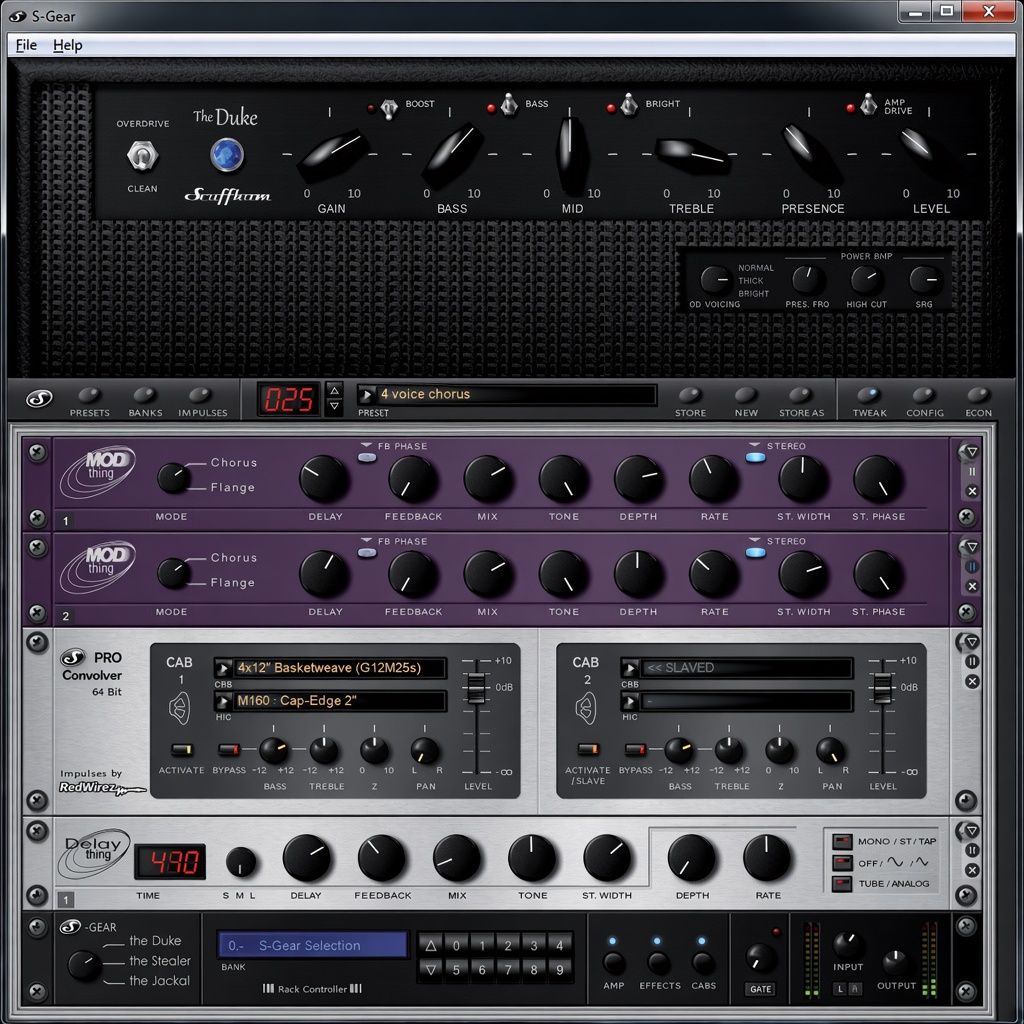Flip the Overdrive/Clean toggle switch
The image size is (1024, 1024).
[x=142, y=155]
